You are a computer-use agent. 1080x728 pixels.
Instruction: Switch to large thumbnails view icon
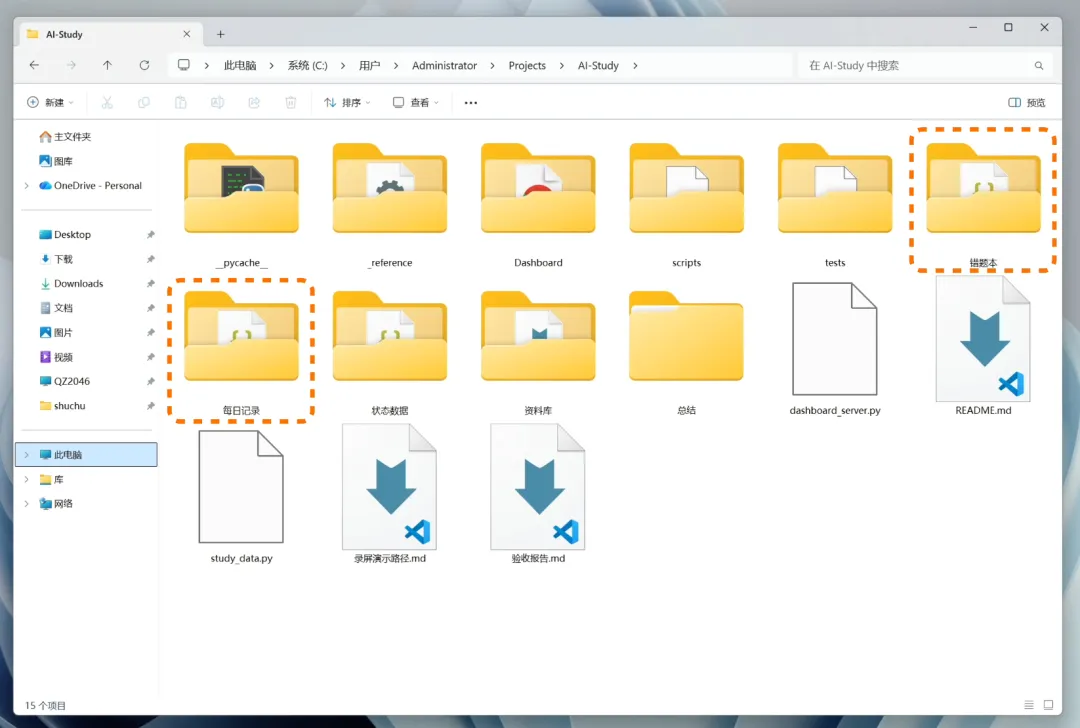point(1048,705)
